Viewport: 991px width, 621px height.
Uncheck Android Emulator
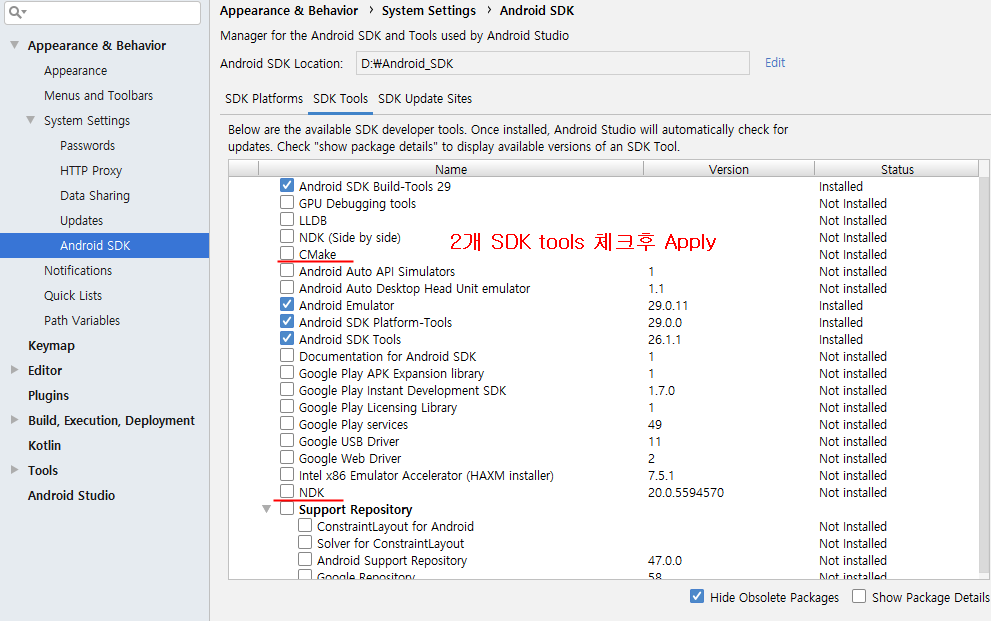(x=287, y=304)
